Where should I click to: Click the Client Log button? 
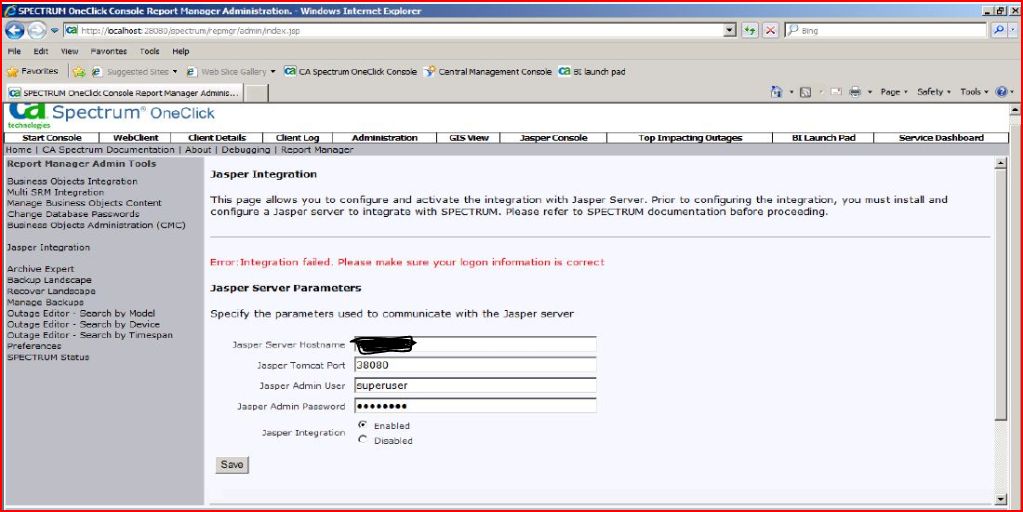[x=298, y=138]
